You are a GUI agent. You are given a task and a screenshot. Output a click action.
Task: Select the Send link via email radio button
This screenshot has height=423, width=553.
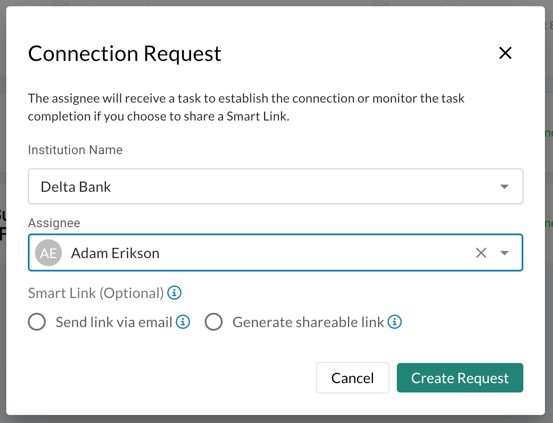37,322
